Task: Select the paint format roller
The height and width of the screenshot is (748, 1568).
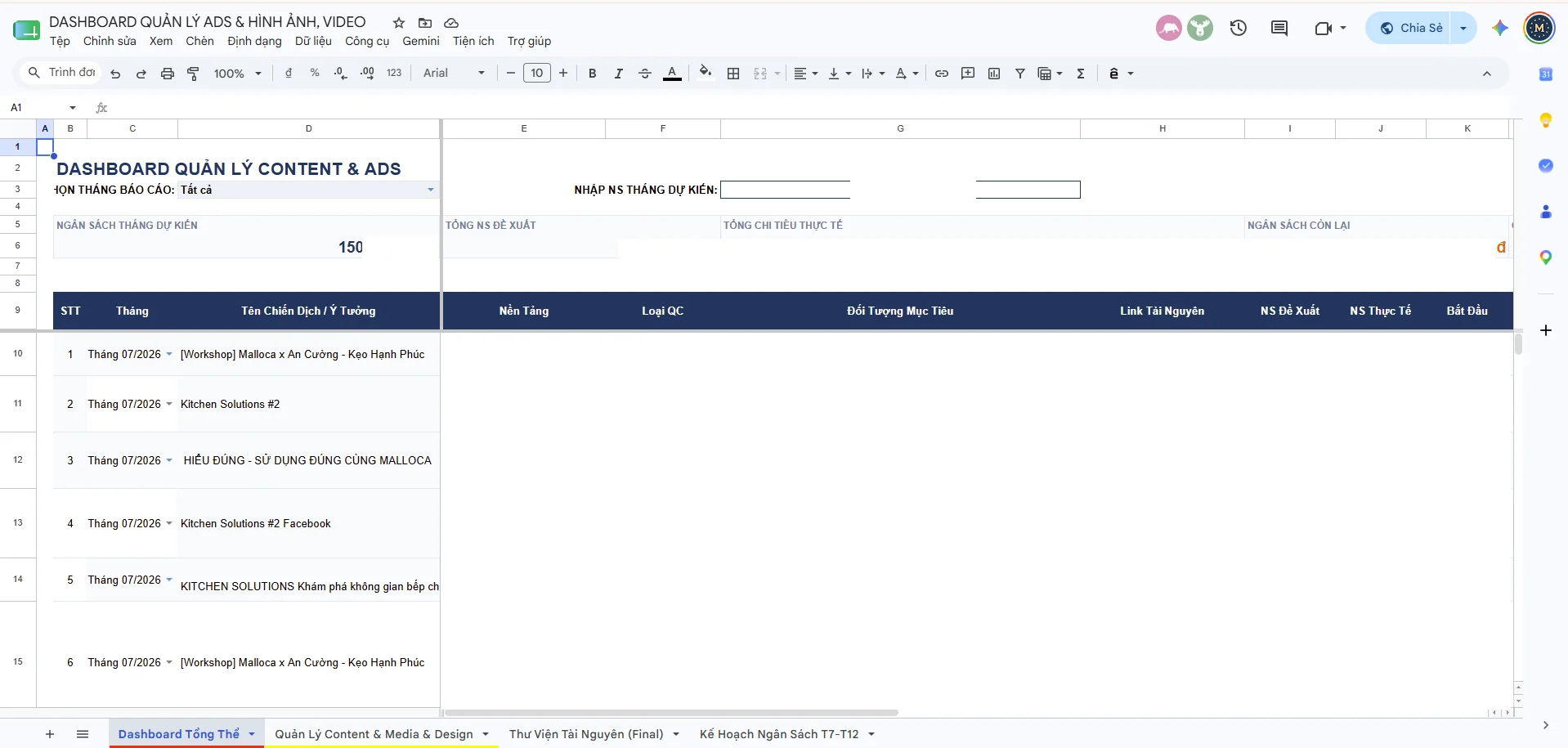Action: 194,74
